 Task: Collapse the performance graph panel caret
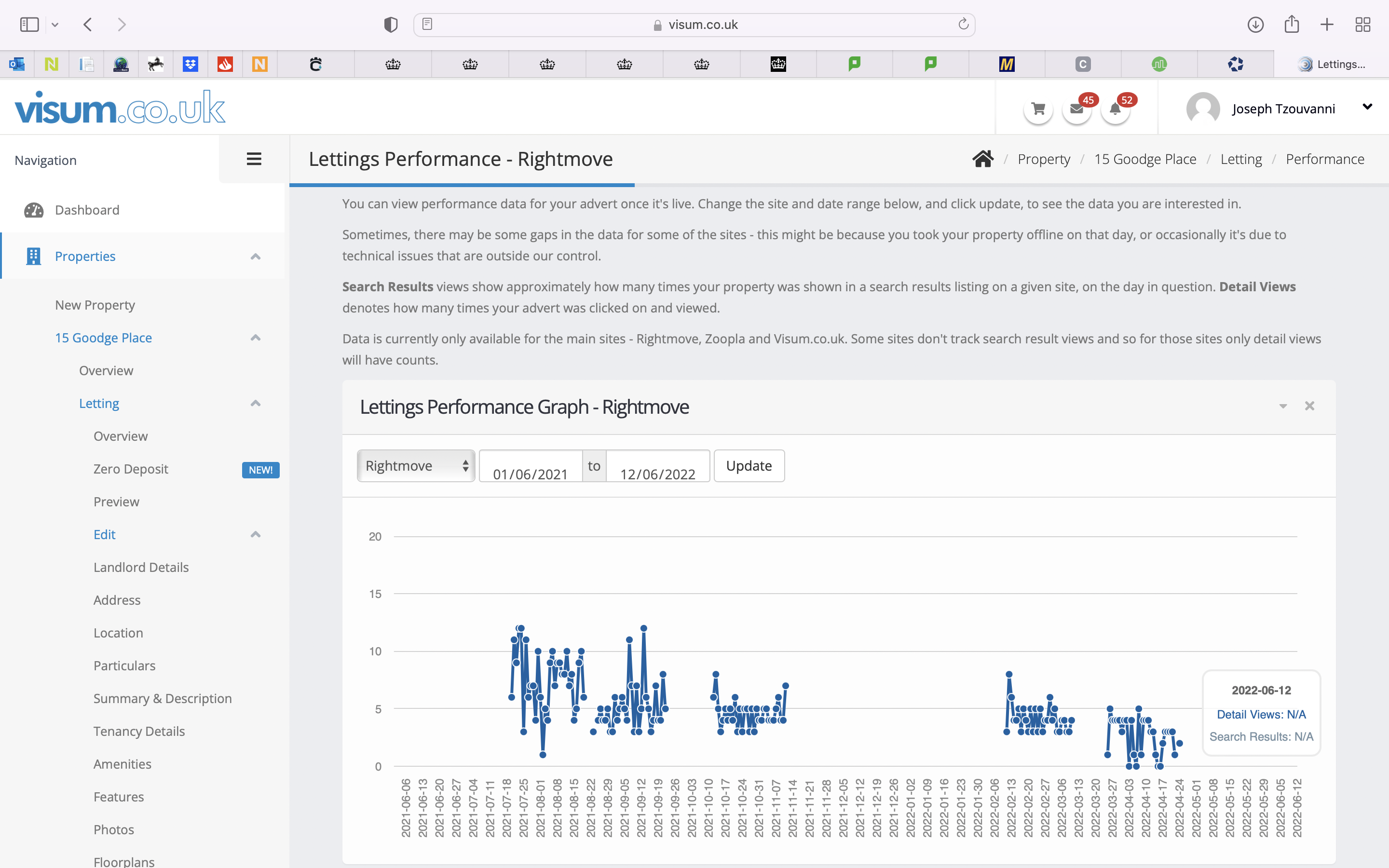1283,406
